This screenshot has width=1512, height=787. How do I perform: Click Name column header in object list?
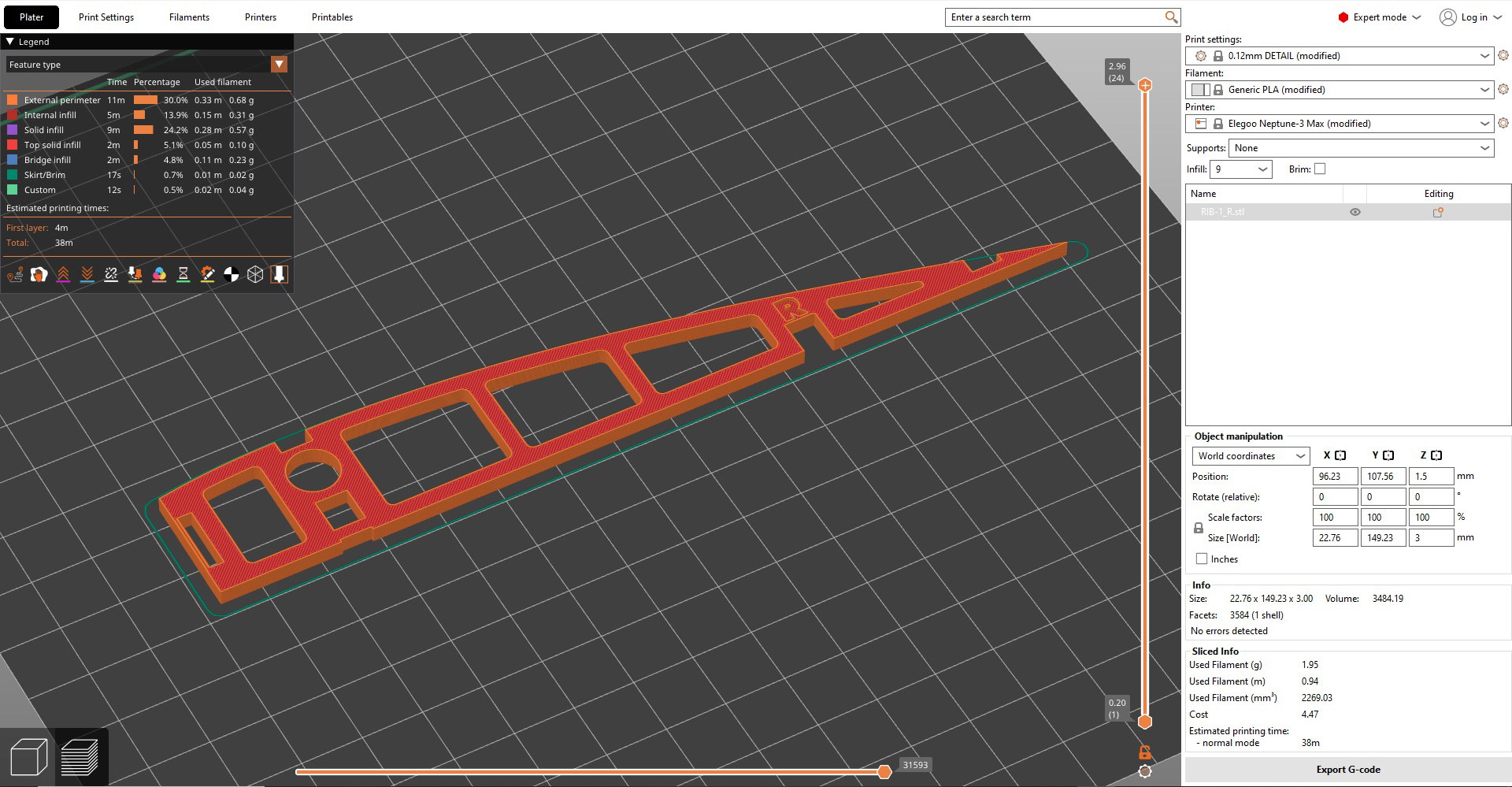[1265, 194]
